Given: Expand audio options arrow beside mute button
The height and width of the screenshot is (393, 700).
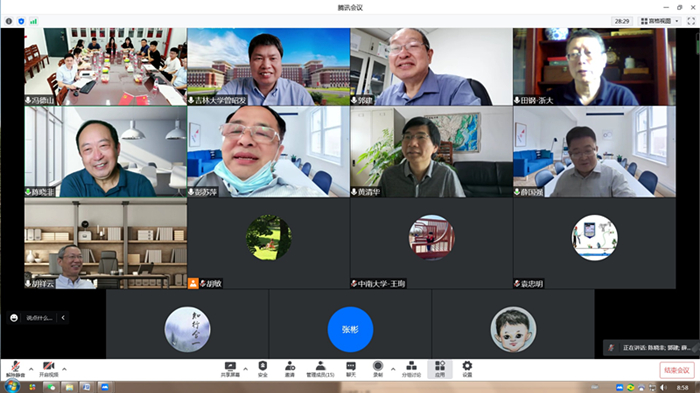Looking at the screenshot, I should tap(31, 369).
